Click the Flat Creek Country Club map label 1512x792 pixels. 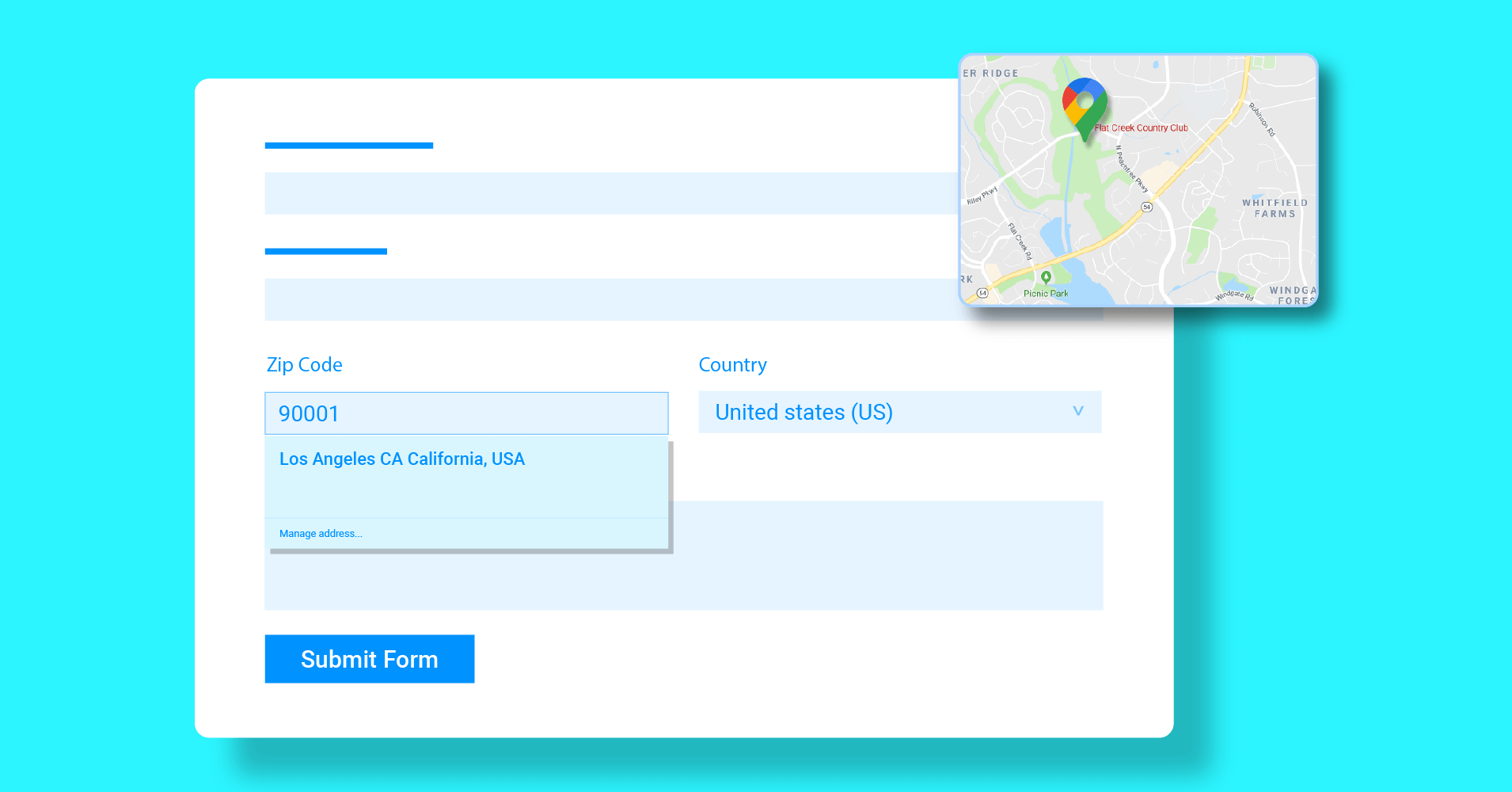pos(1141,128)
